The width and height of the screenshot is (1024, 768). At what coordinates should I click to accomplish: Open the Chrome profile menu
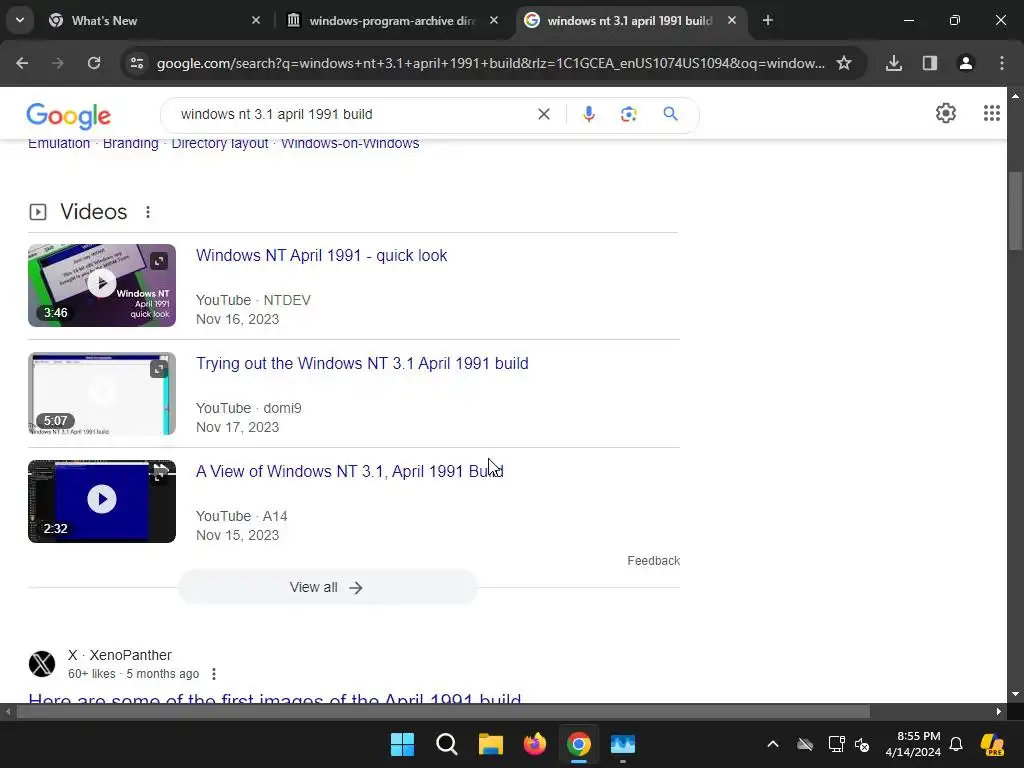tap(966, 63)
